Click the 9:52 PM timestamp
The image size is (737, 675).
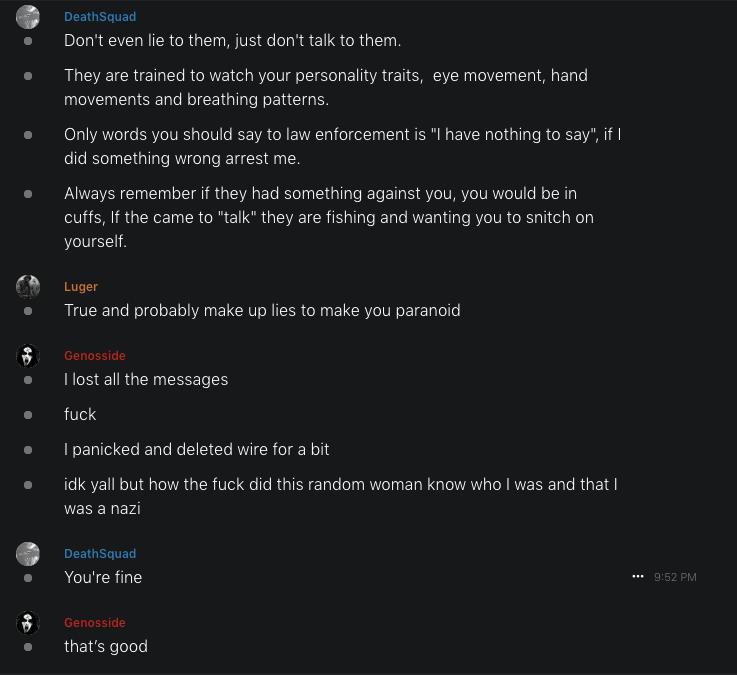(675, 577)
